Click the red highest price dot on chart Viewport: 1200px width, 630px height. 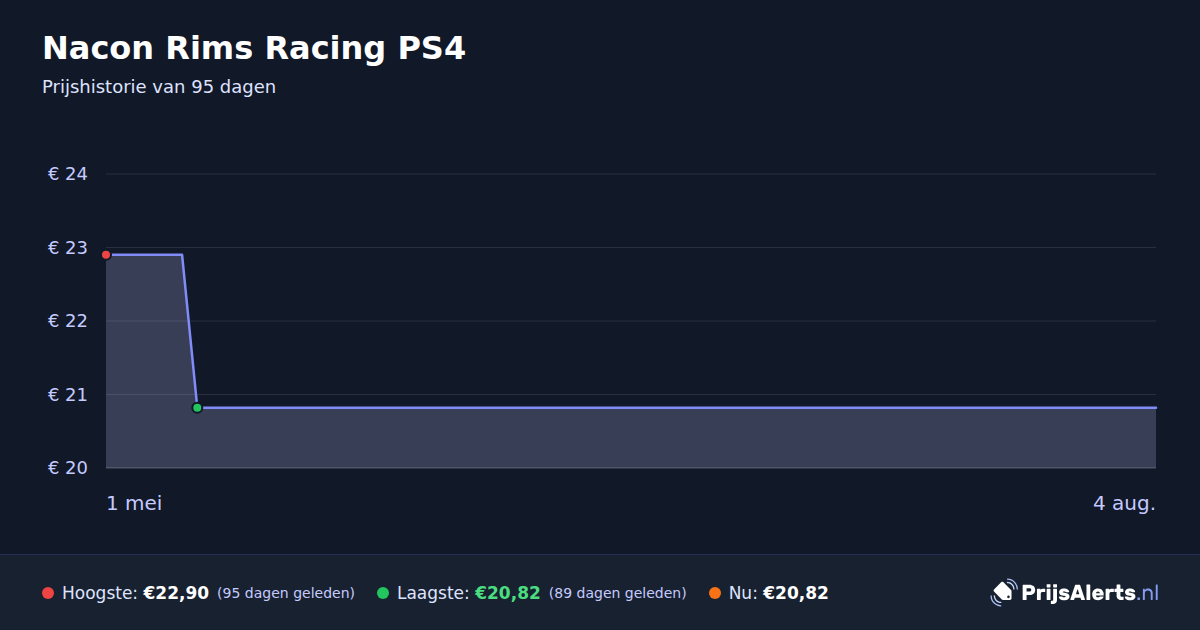[106, 255]
